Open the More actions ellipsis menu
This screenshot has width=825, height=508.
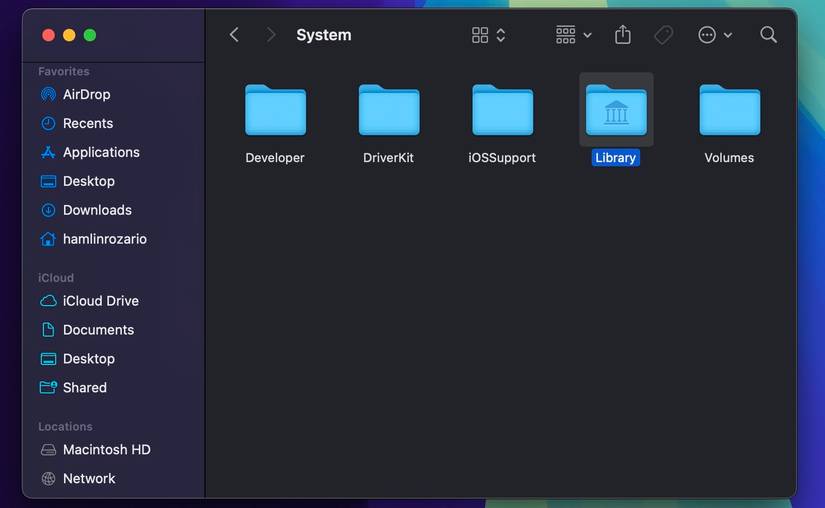coord(715,35)
